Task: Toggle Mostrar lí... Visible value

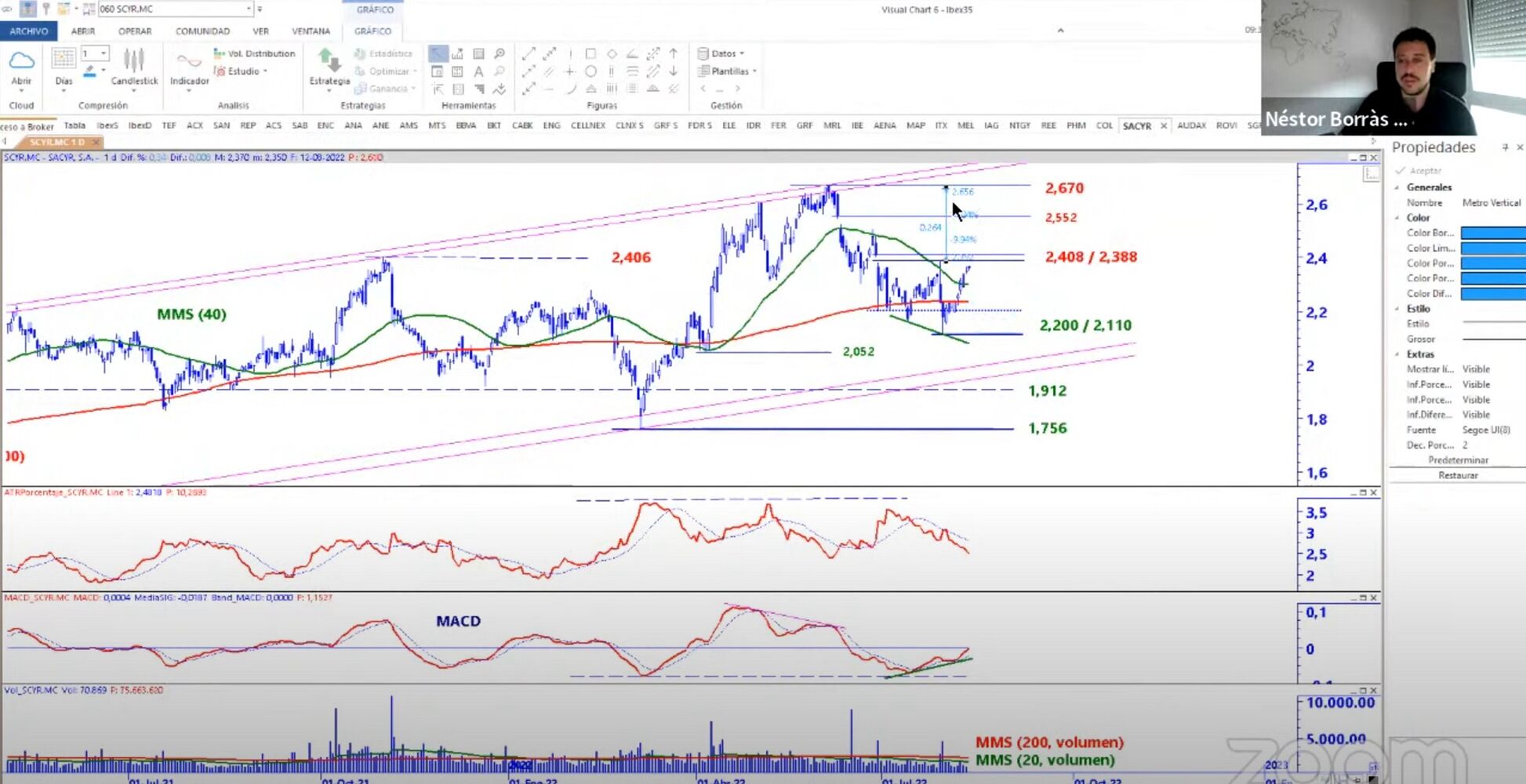Action: pyautogui.click(x=1476, y=369)
